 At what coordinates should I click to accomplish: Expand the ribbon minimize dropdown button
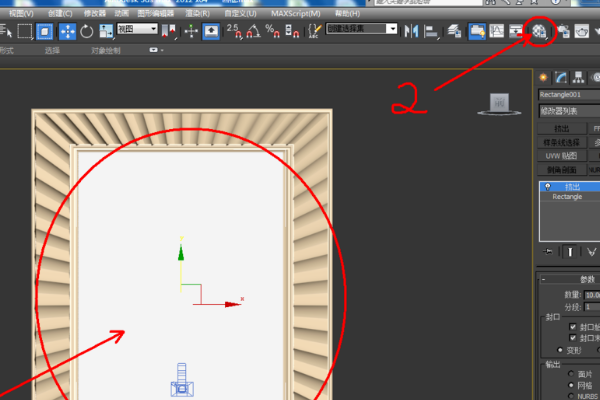pyautogui.click(x=156, y=50)
